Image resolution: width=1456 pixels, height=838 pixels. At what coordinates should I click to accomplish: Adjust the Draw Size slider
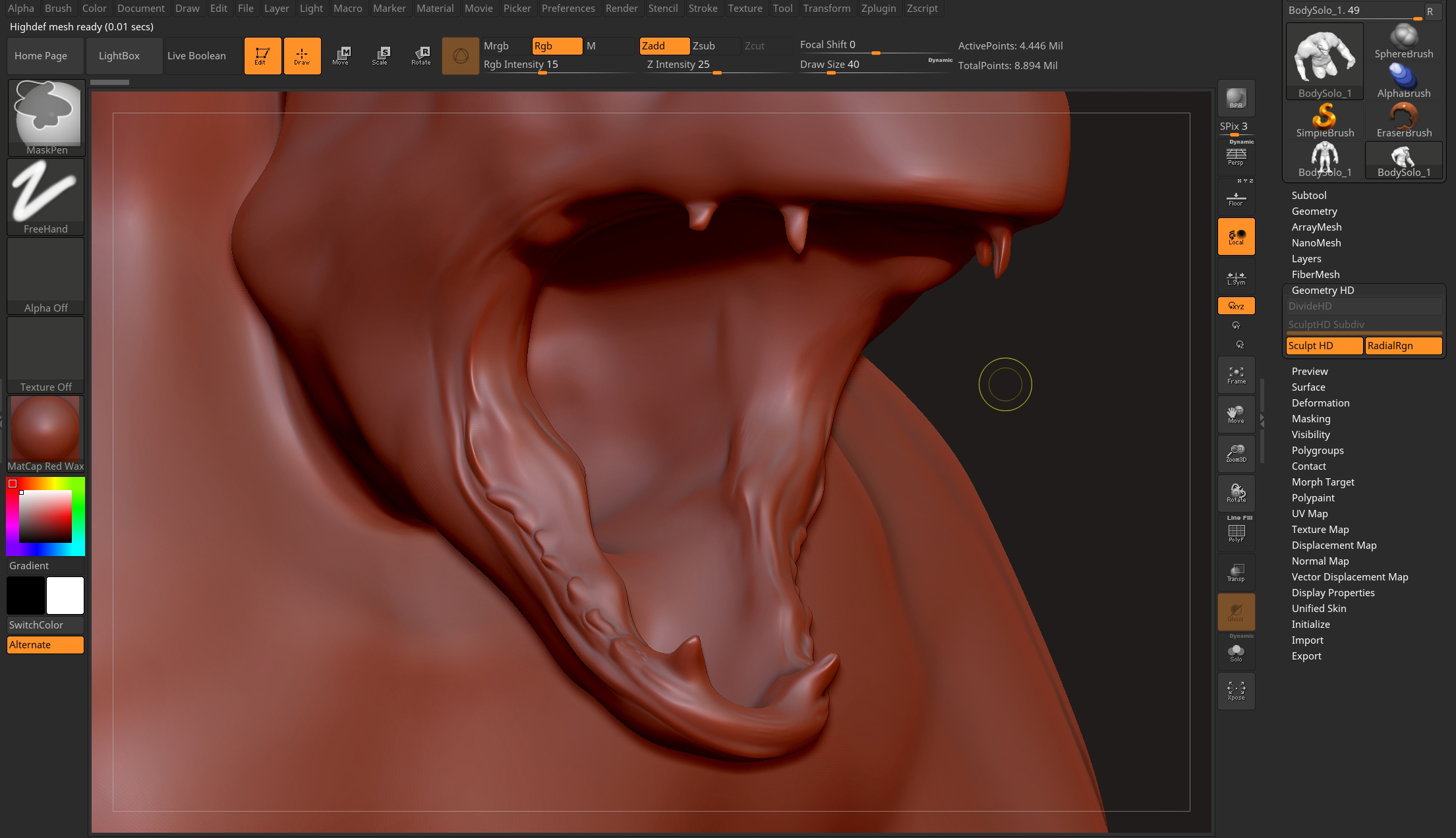pyautogui.click(x=875, y=65)
